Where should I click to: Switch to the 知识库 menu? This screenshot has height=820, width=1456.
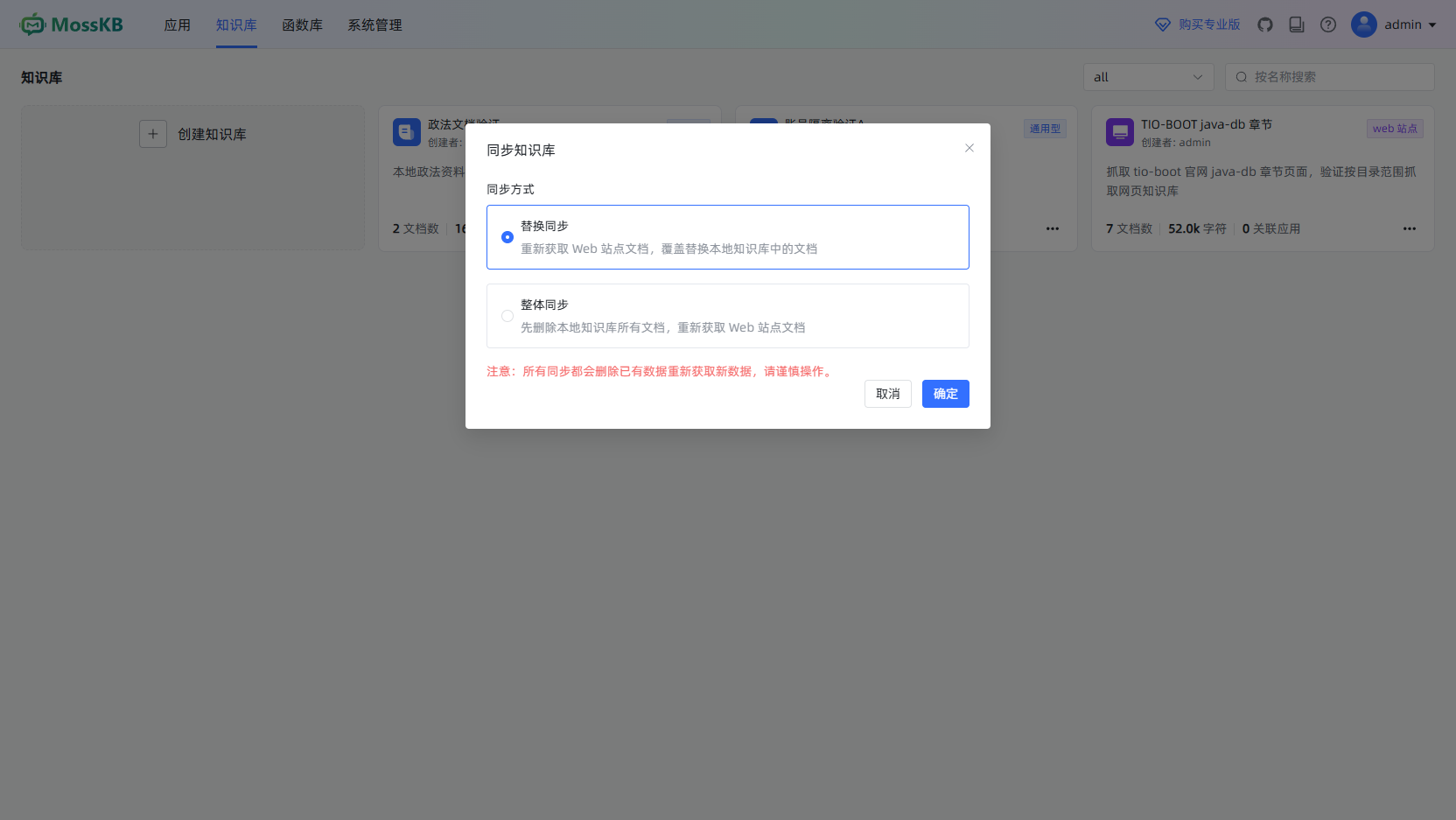pyautogui.click(x=236, y=25)
